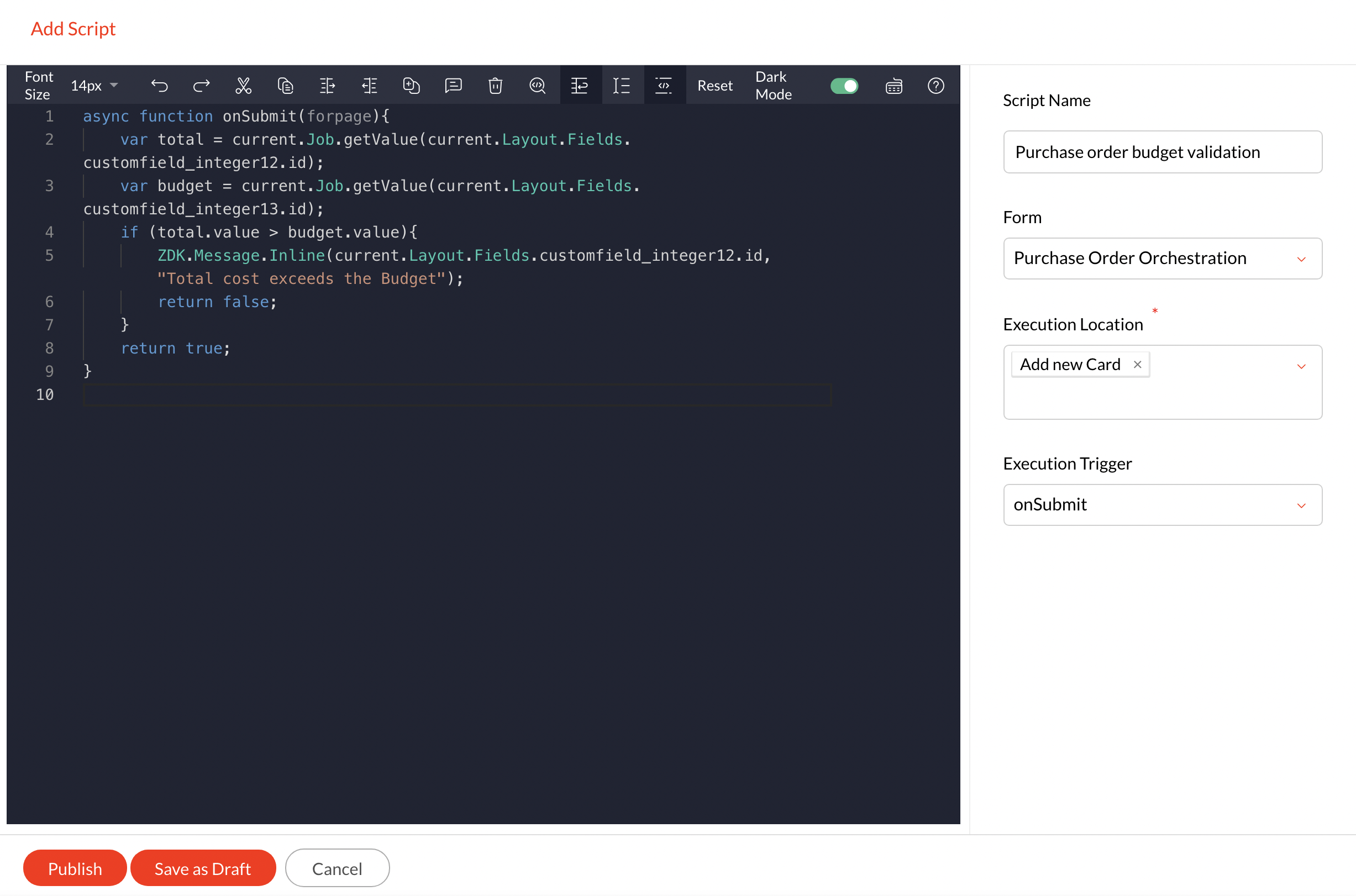Image resolution: width=1356 pixels, height=896 pixels.
Task: Reset the script editor
Action: tap(714, 86)
